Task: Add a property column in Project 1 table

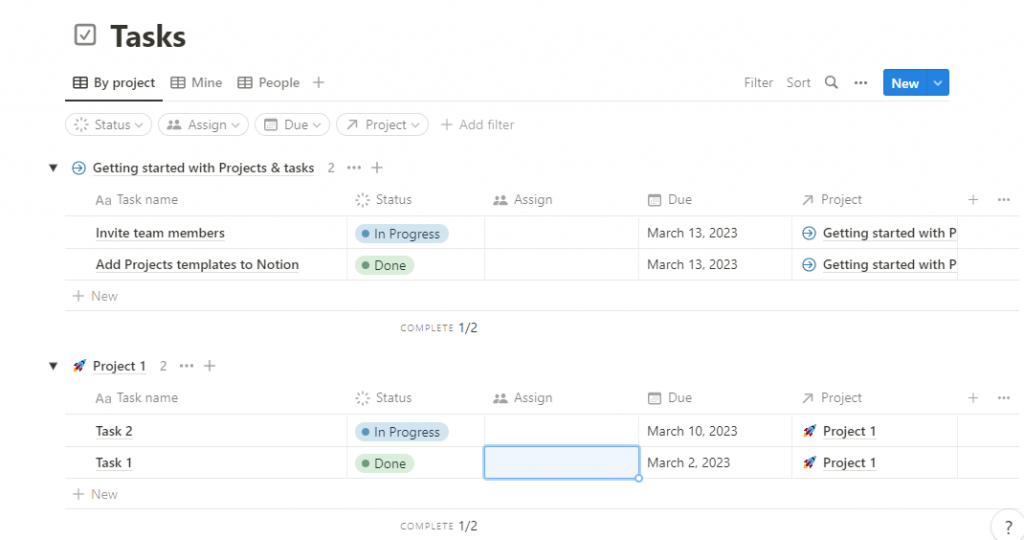Action: (x=973, y=398)
